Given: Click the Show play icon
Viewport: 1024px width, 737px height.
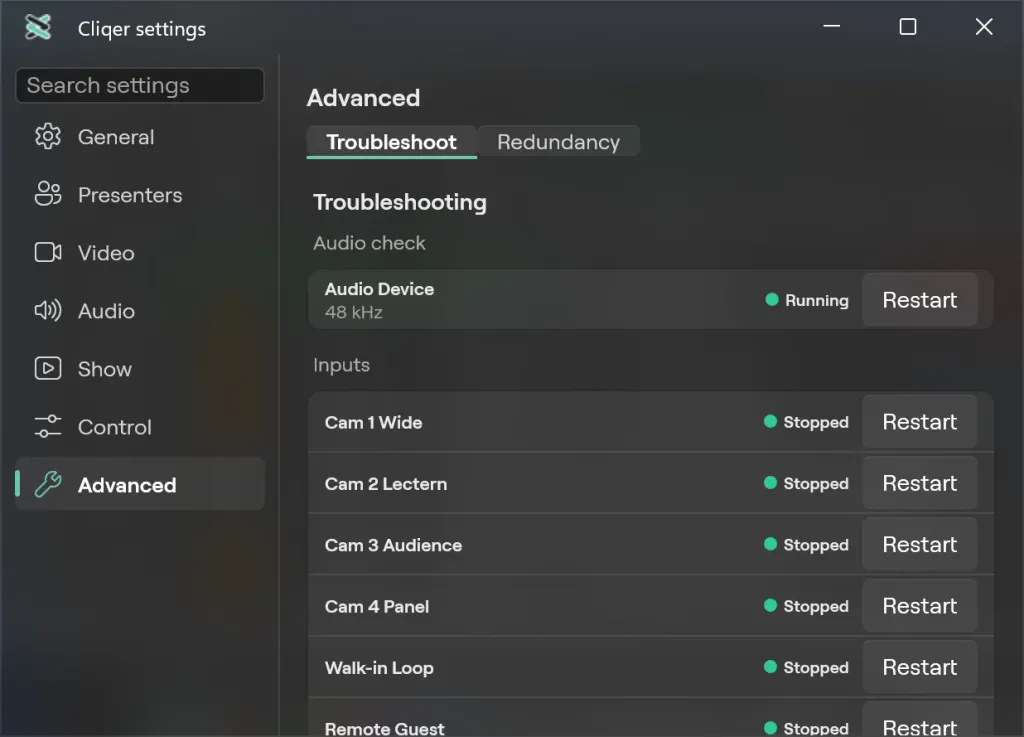Looking at the screenshot, I should (48, 368).
